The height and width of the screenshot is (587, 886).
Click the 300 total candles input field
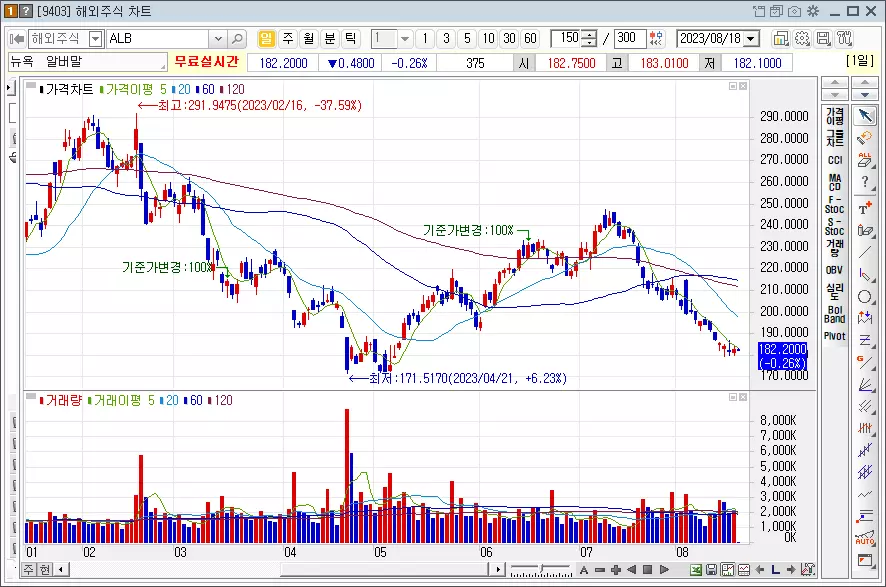[629, 39]
